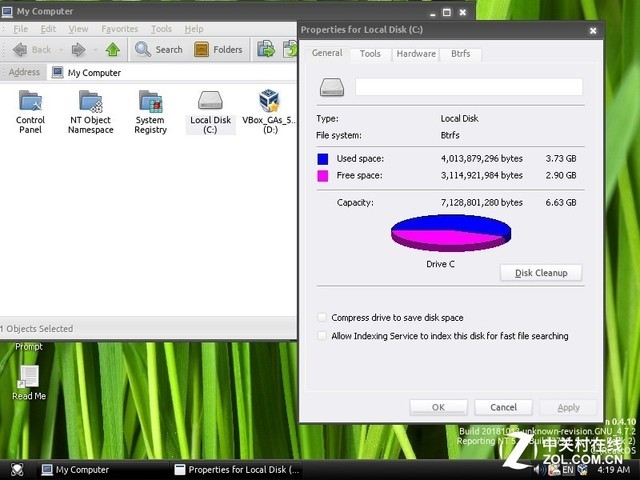
Task: Click the My Computer address field
Action: [x=173, y=73]
